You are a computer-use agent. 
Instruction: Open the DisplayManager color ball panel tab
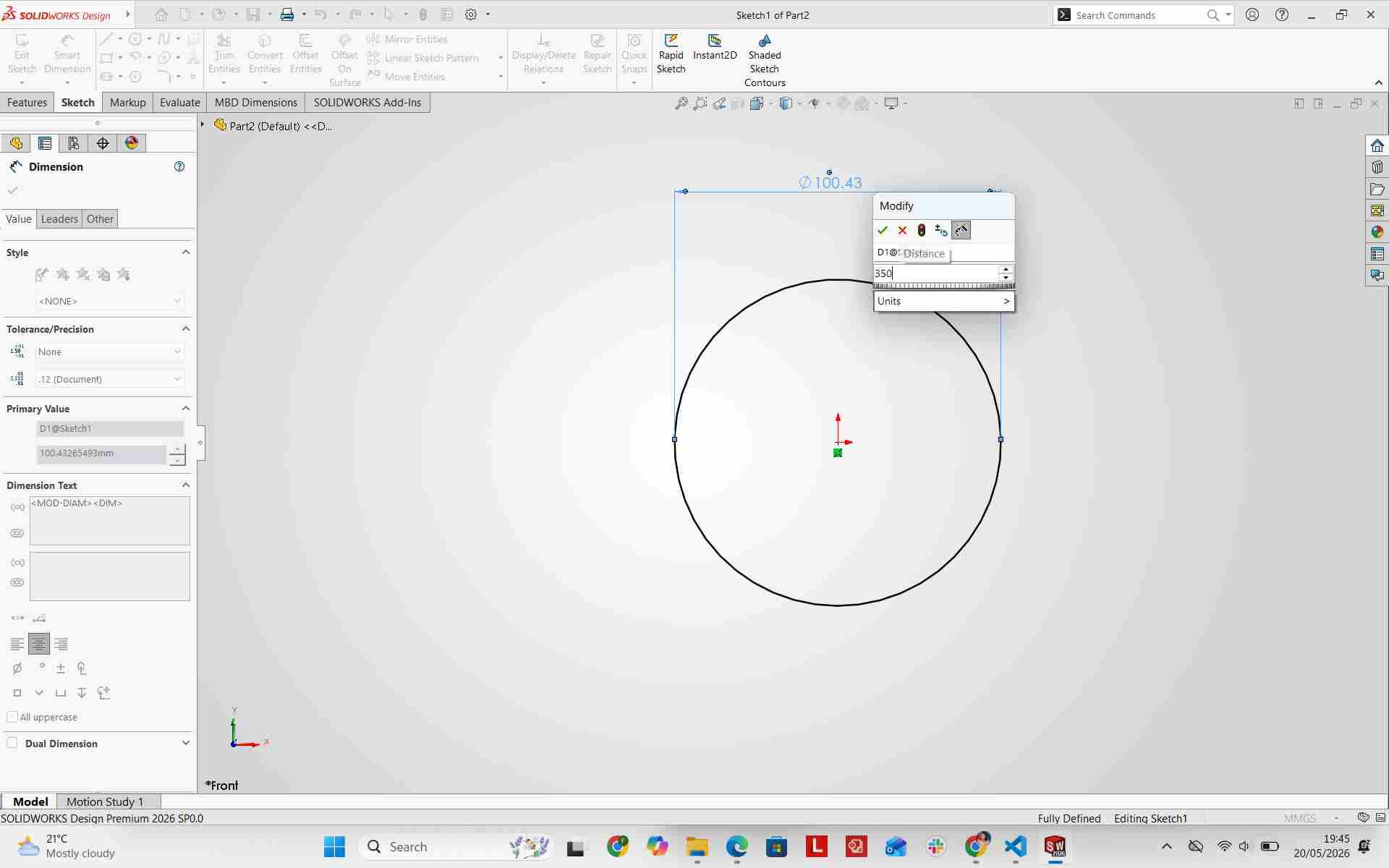[132, 143]
